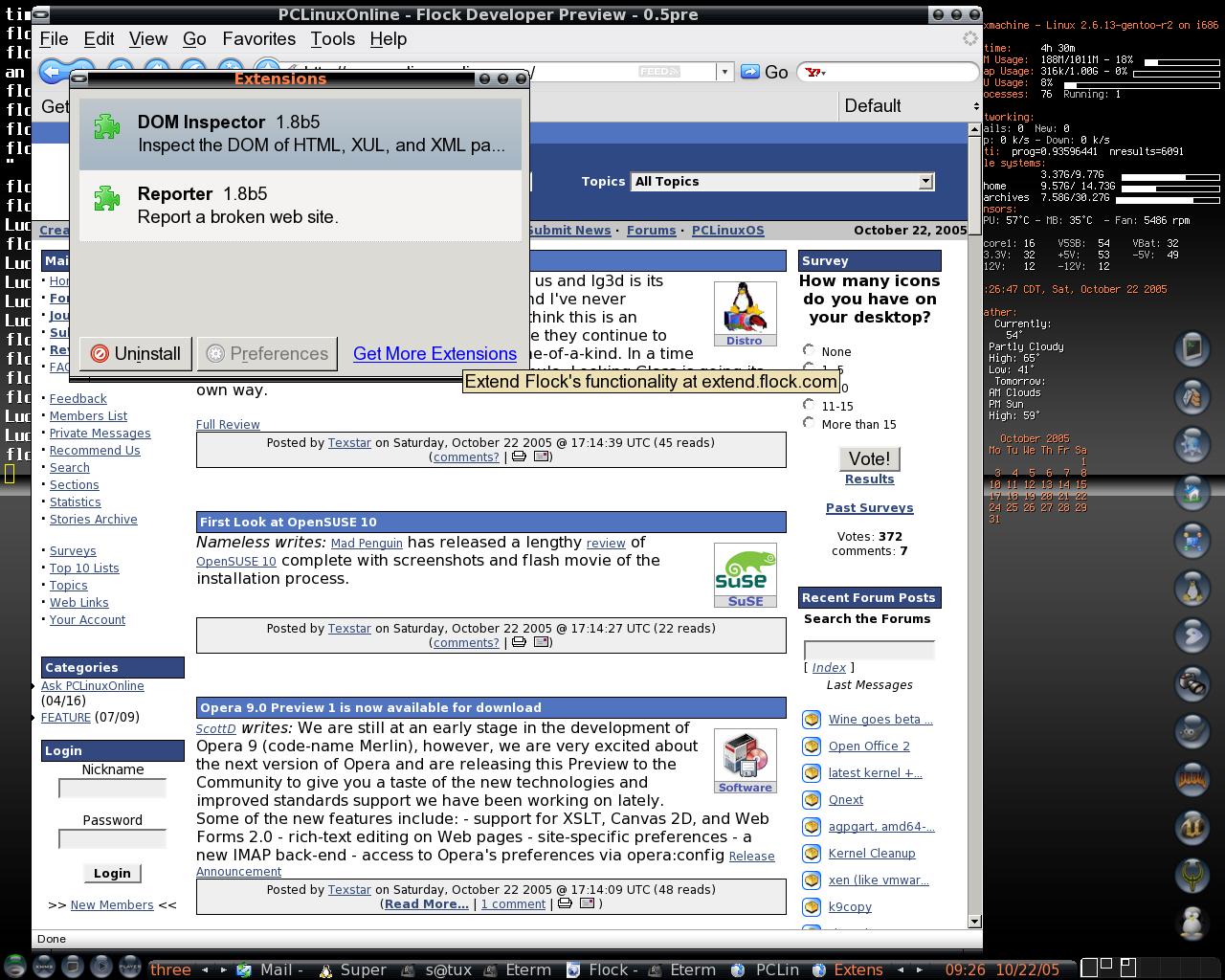Select the DOM Inspector extension puzzle icon
The image size is (1225, 980).
pyautogui.click(x=107, y=127)
